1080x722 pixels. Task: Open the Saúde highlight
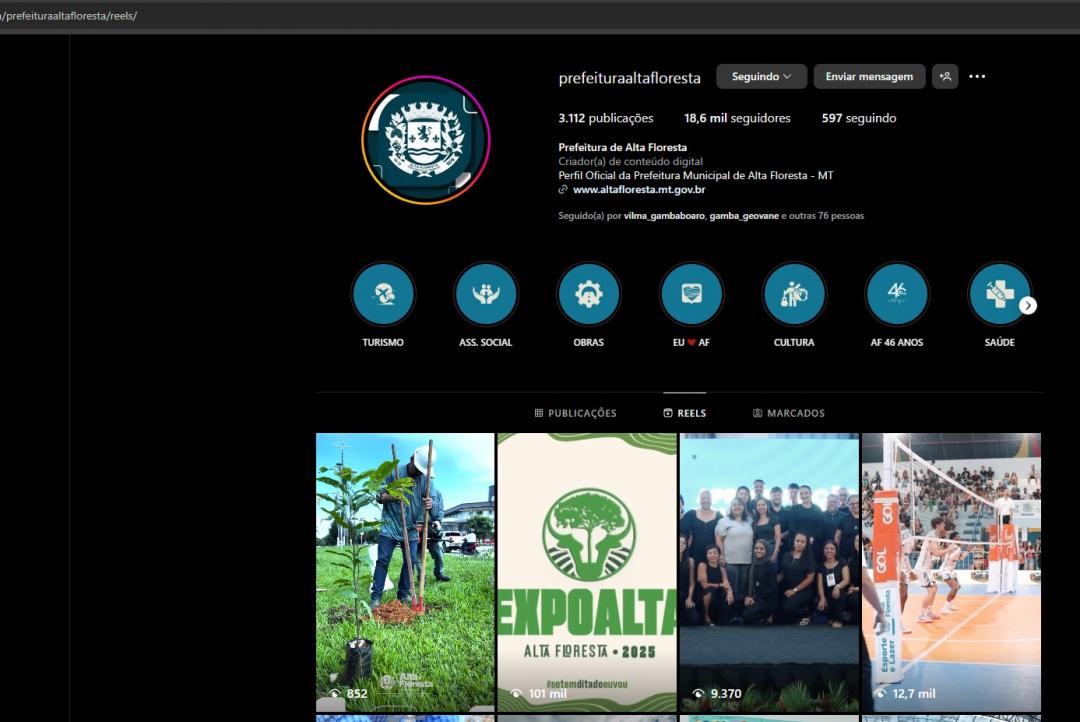point(999,293)
